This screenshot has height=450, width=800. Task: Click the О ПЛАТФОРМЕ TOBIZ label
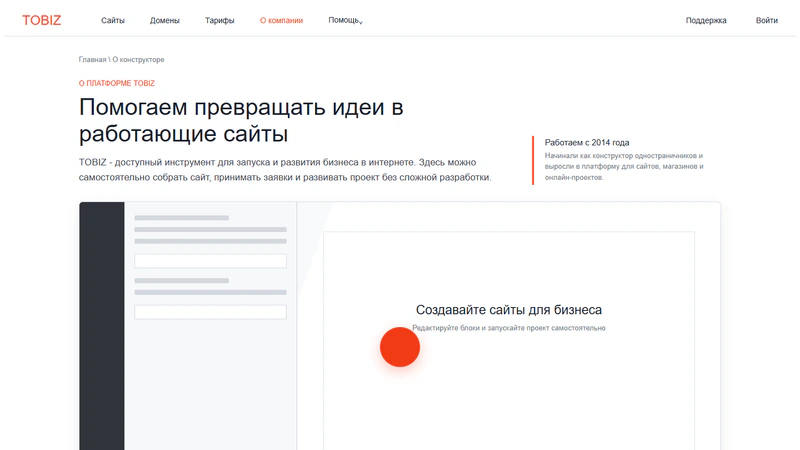[x=116, y=83]
